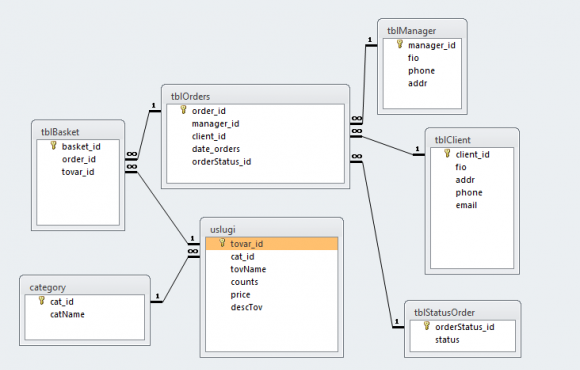Screen dimensions: 580x370
Task: Click the key icon beside client_id in tblClient
Action: 447,154
